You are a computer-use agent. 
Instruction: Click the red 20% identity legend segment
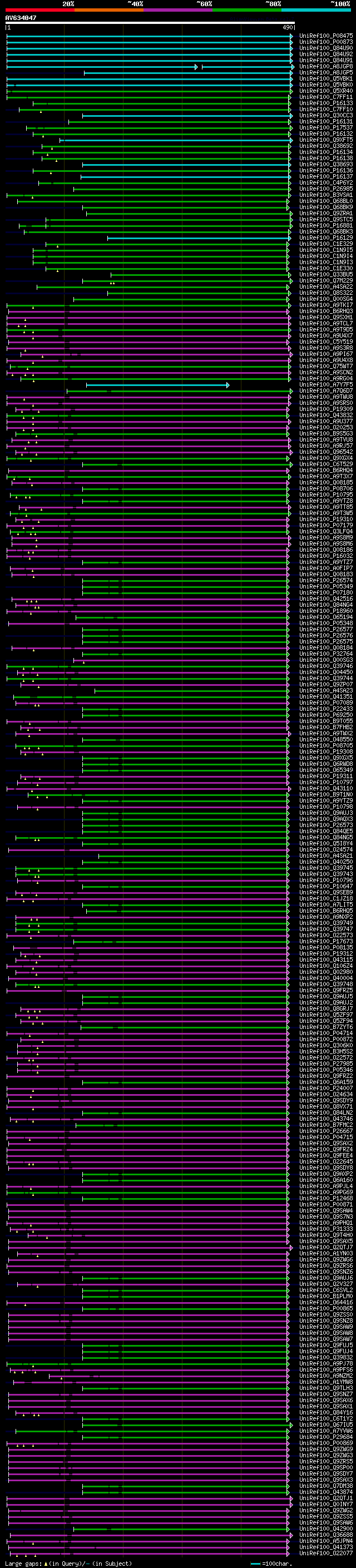point(39,10)
